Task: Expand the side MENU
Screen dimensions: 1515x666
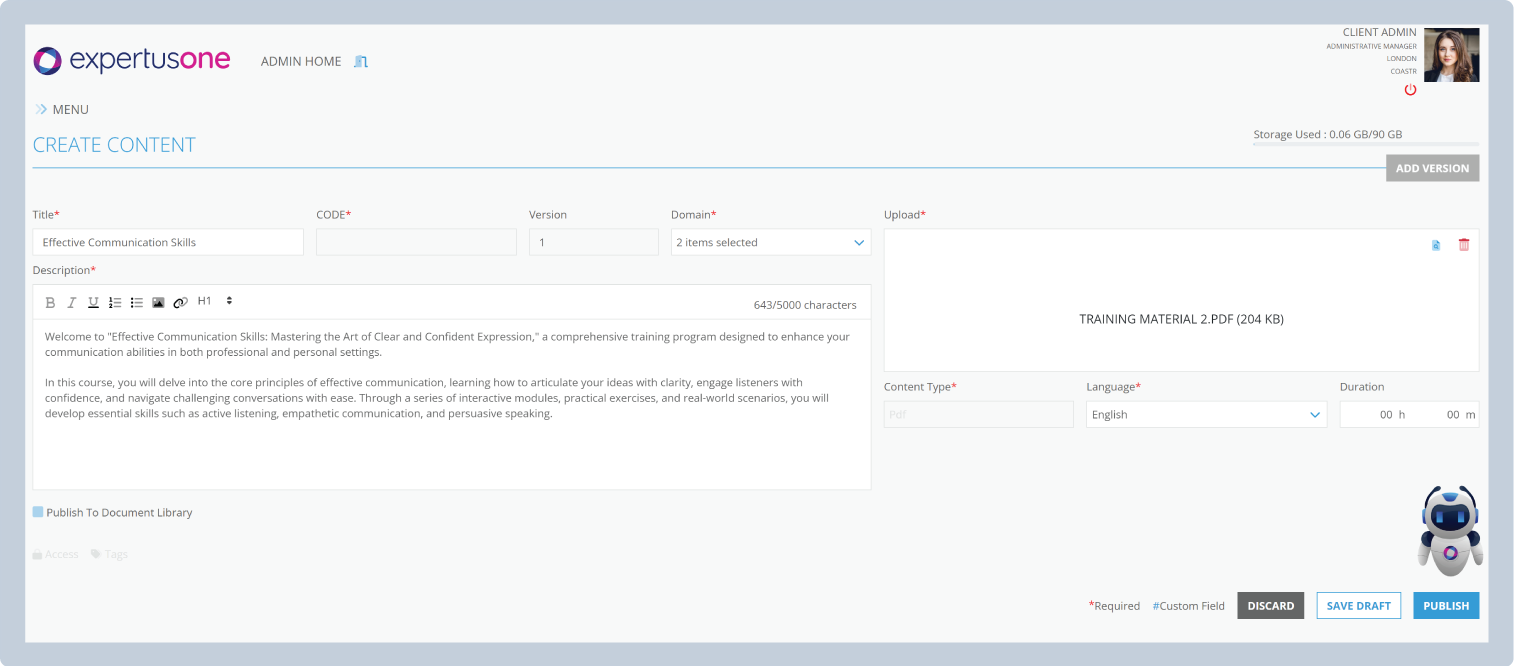Action: pyautogui.click(x=61, y=109)
